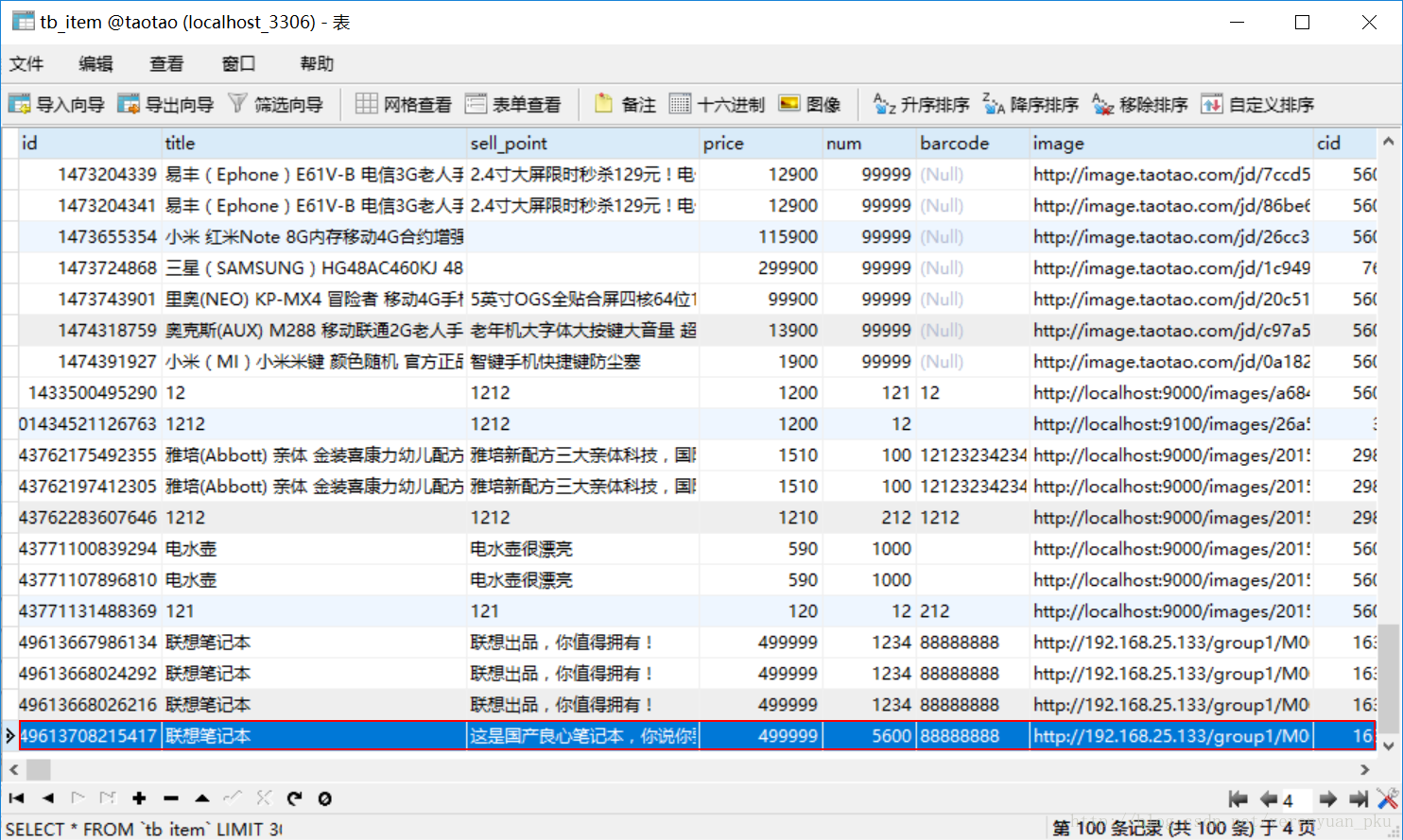
Task: Select the id cell 1473204339
Action: point(91,174)
